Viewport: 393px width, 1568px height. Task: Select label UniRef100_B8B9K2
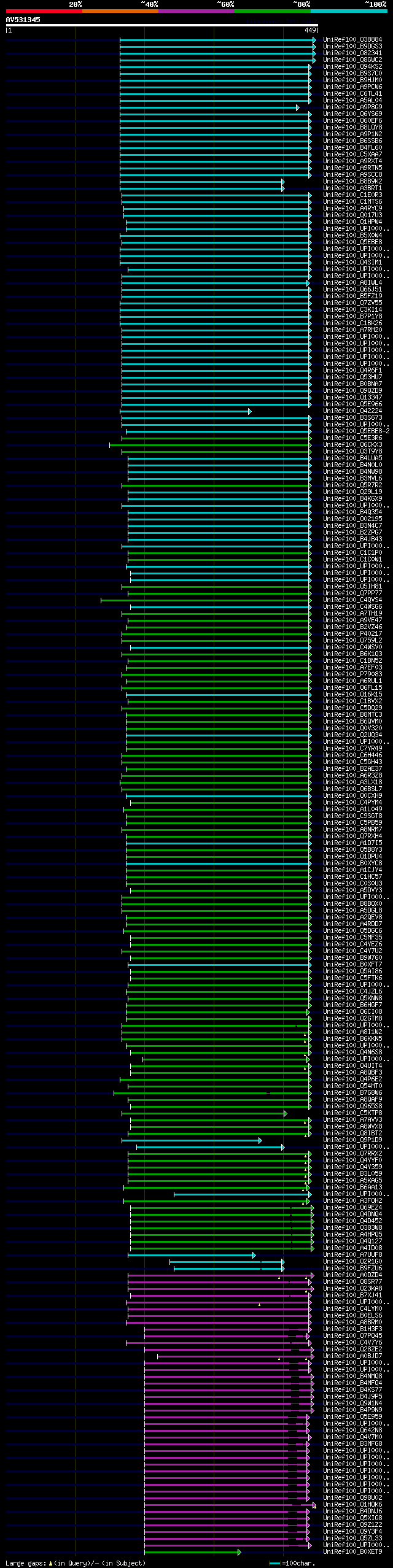pyautogui.click(x=352, y=182)
